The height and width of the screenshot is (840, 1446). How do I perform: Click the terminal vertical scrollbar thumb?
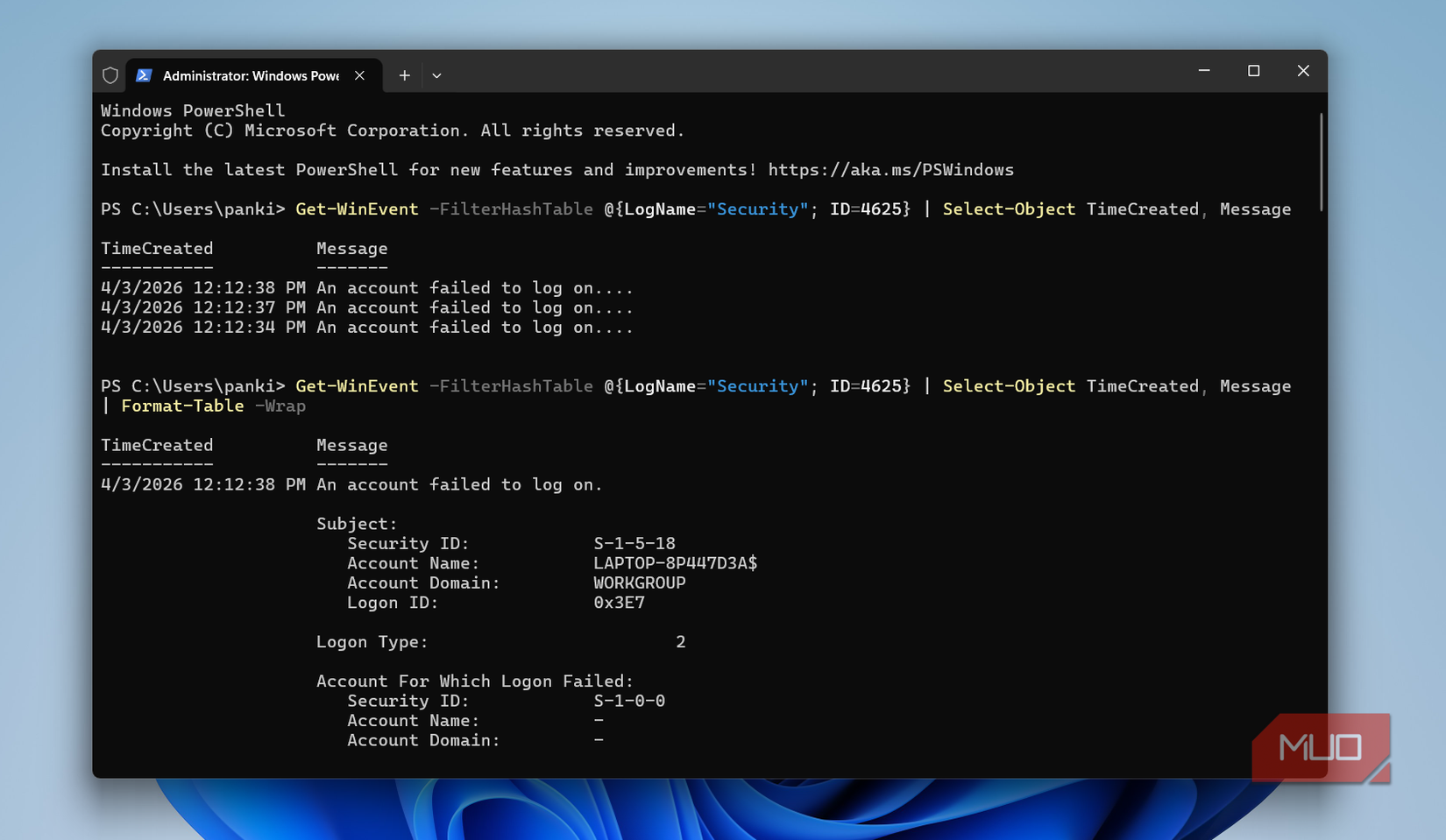(1321, 161)
